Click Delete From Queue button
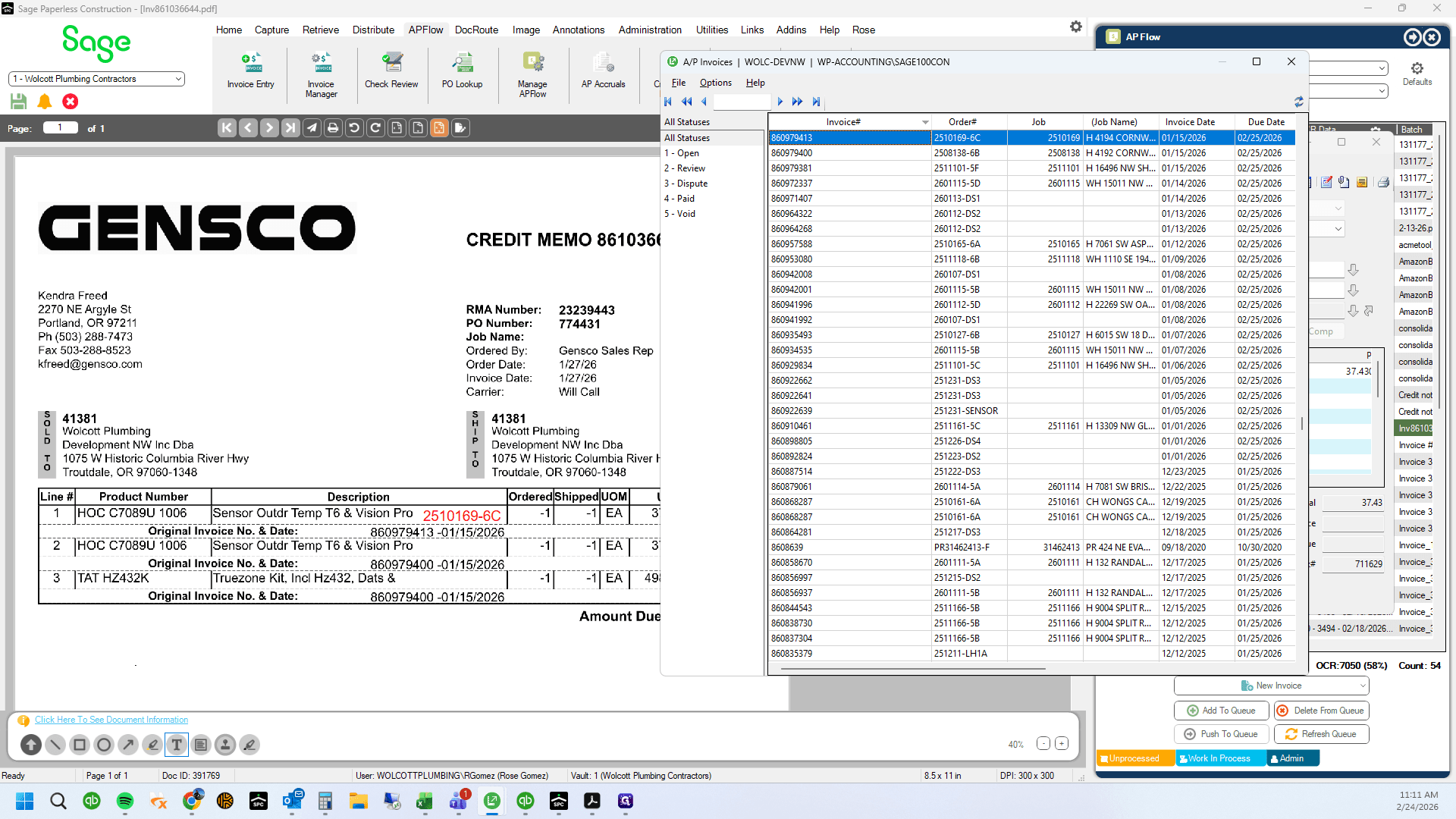 coord(1321,711)
